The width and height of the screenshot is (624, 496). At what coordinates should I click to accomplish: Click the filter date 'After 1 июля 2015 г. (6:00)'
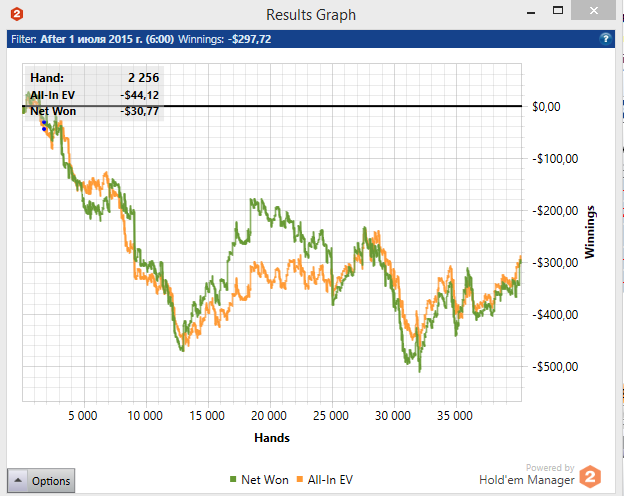(107, 39)
